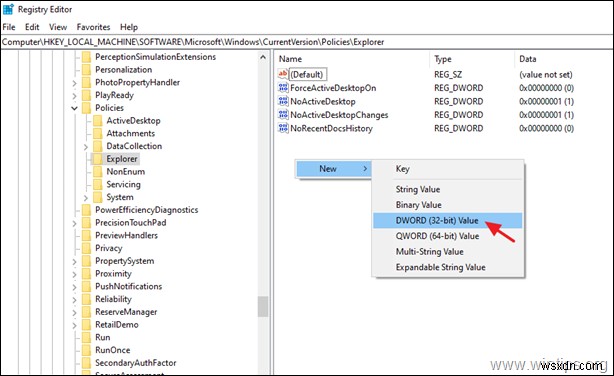614x376 pixels.
Task: Click the (Default) string value icon
Action: tap(283, 74)
